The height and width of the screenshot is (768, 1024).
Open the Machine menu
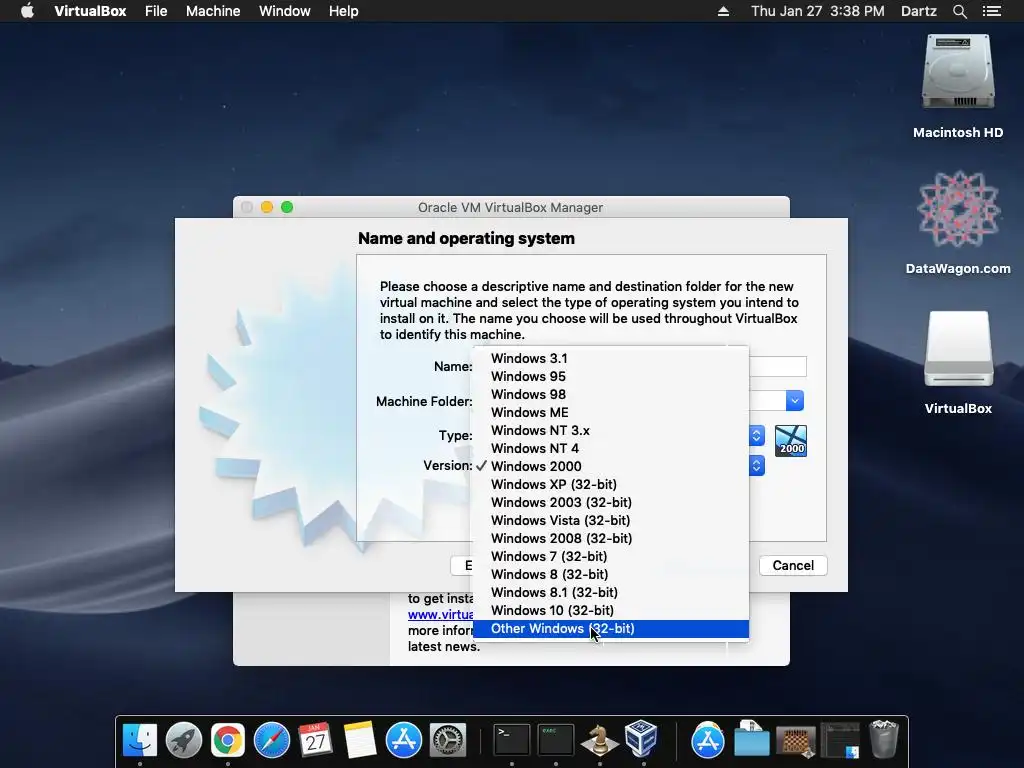pos(213,11)
